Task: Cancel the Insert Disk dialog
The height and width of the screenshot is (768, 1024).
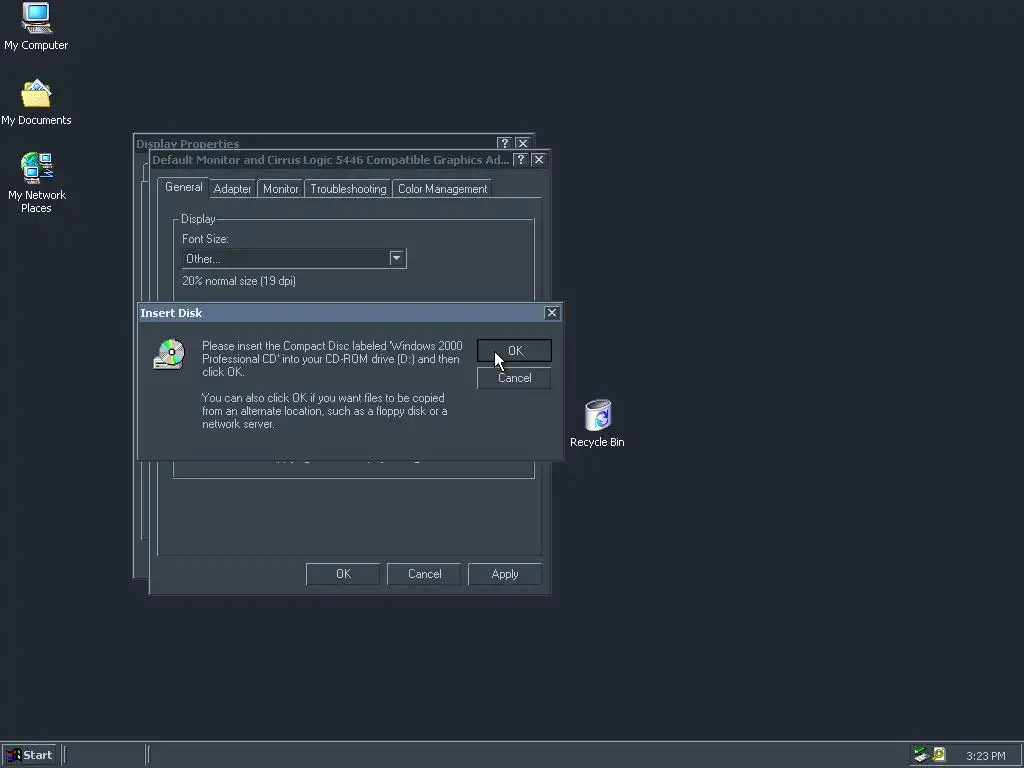Action: click(x=514, y=378)
